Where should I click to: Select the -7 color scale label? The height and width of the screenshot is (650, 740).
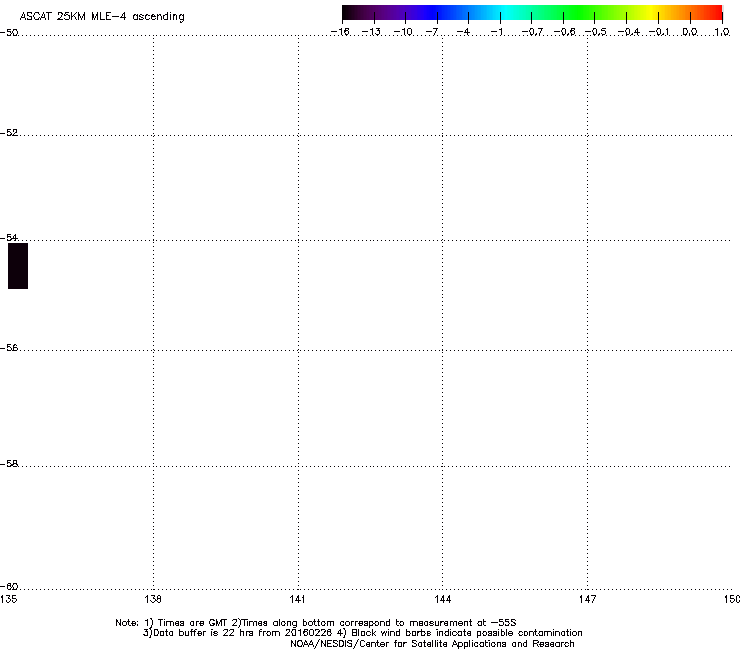click(x=432, y=32)
